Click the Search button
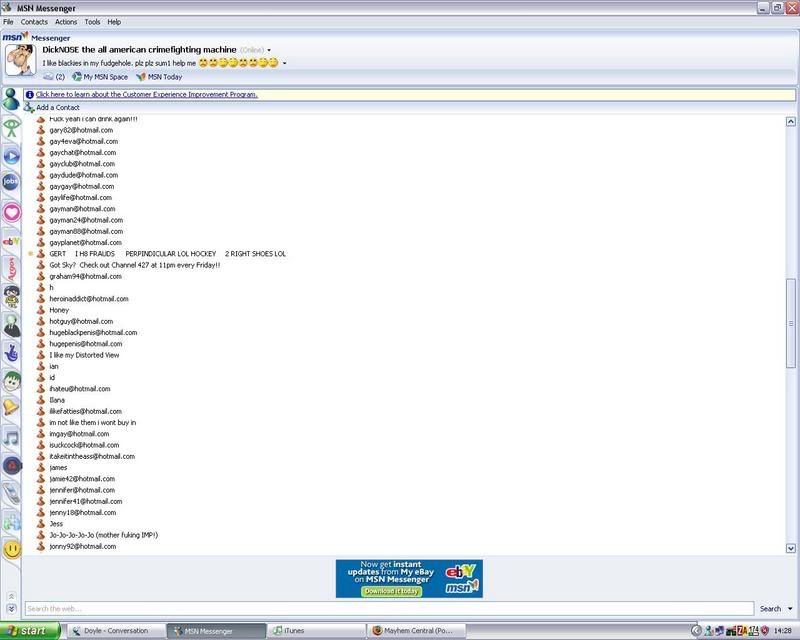Viewport: 800px width, 640px height. click(770, 608)
